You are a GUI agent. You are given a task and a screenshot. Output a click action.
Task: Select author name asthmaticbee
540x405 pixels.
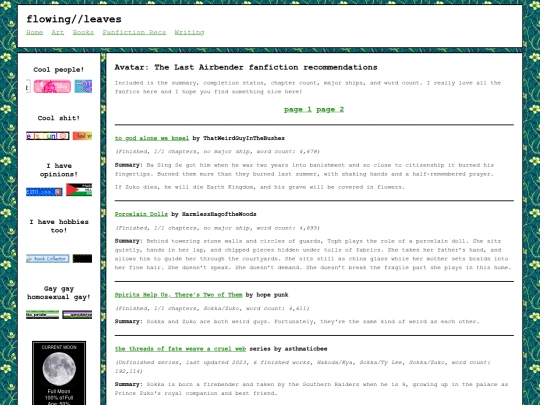coord(306,349)
